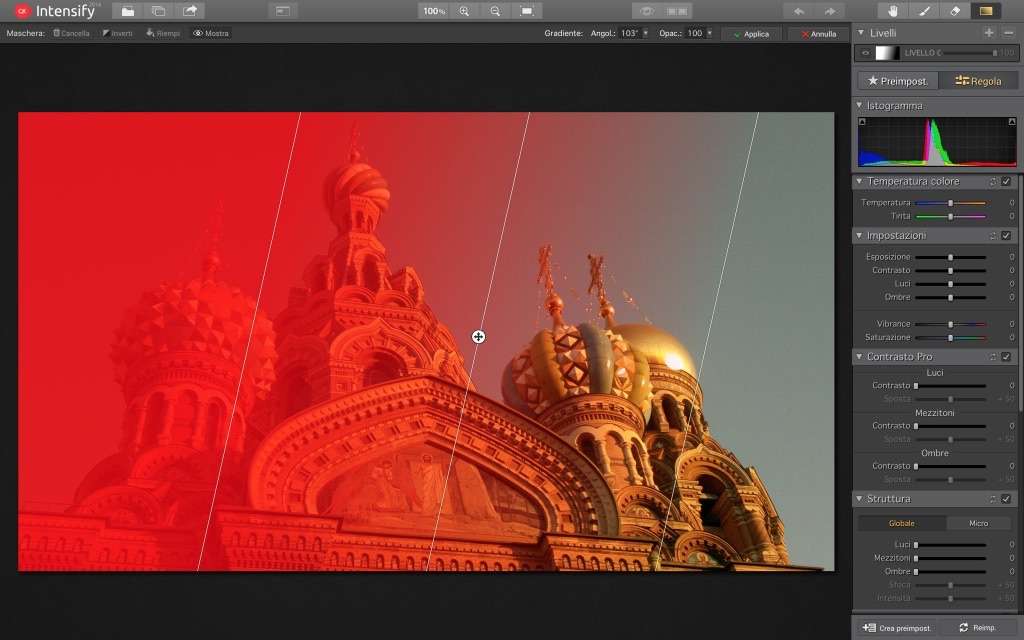The width and height of the screenshot is (1024, 640).
Task: Uncheck the Temperatura colore checkbox
Action: click(x=1006, y=182)
